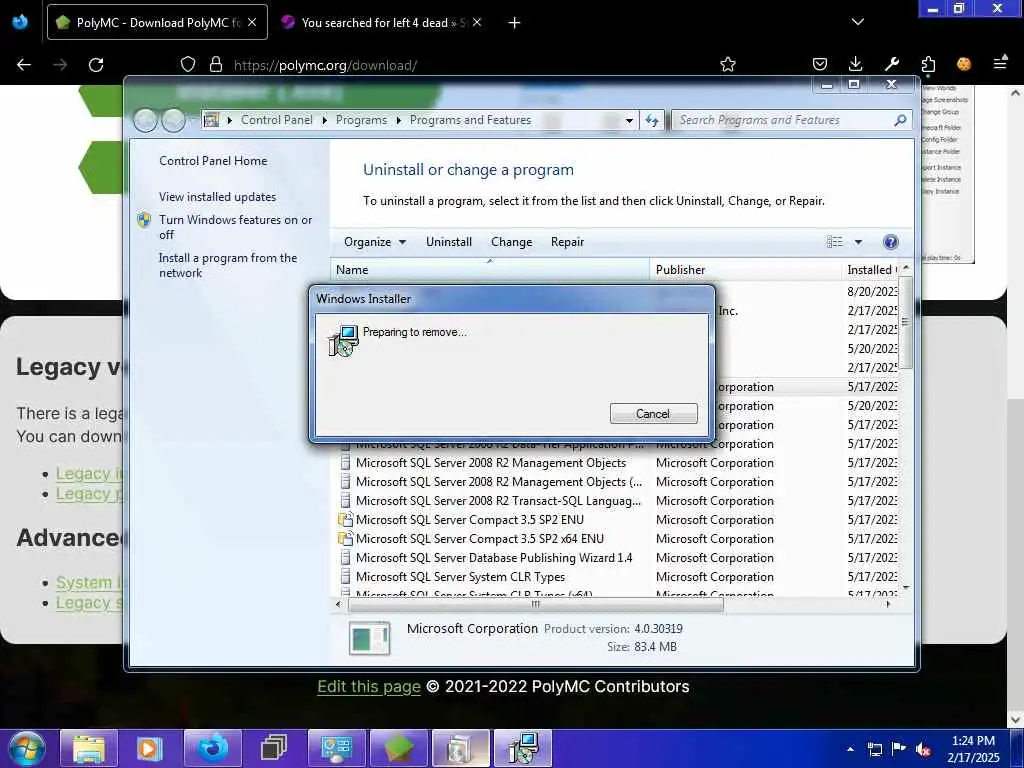The image size is (1024, 768).
Task: Click the muted volume tray icon
Action: click(x=923, y=749)
